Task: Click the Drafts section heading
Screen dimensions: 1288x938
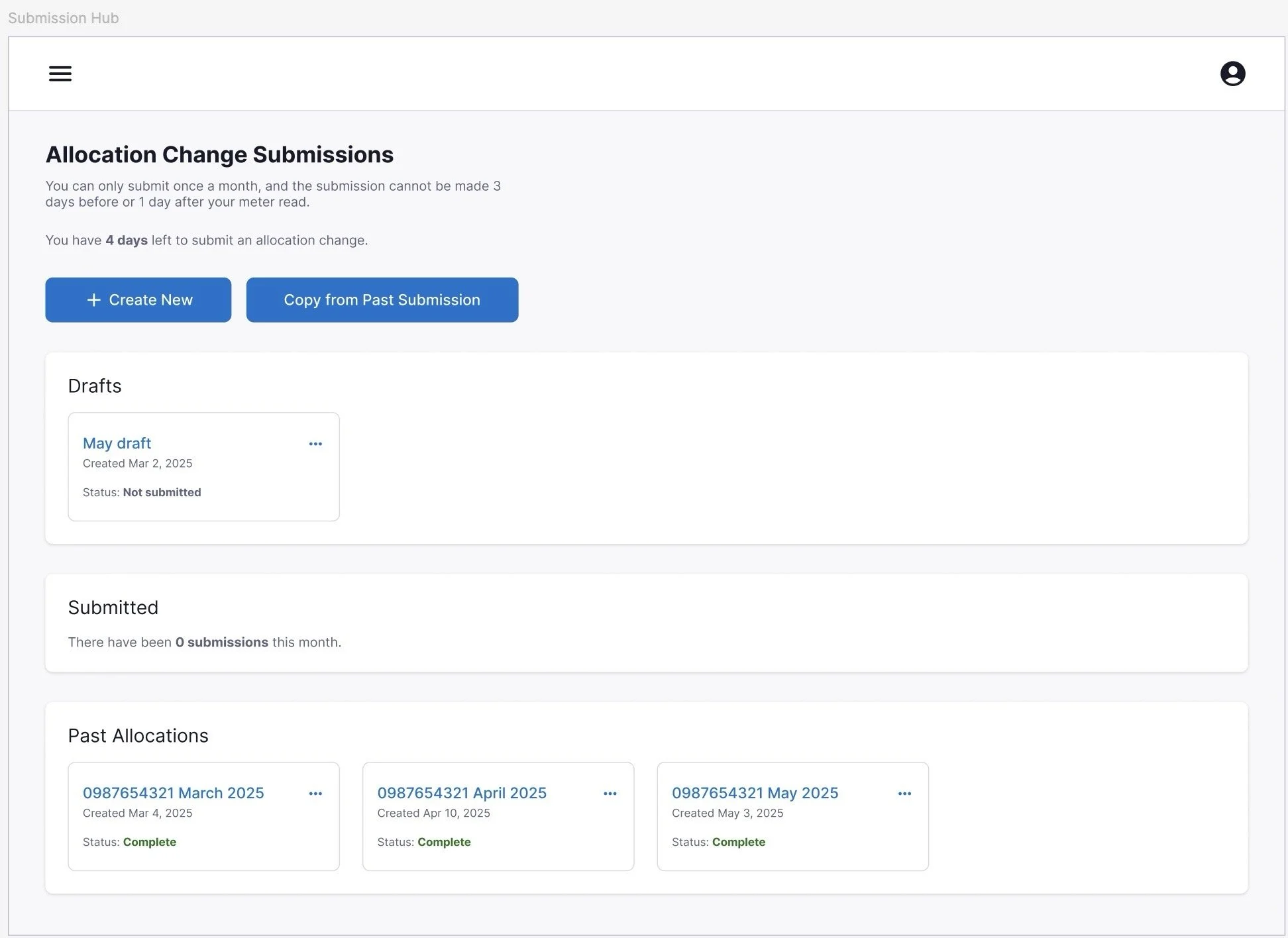Action: tap(95, 386)
